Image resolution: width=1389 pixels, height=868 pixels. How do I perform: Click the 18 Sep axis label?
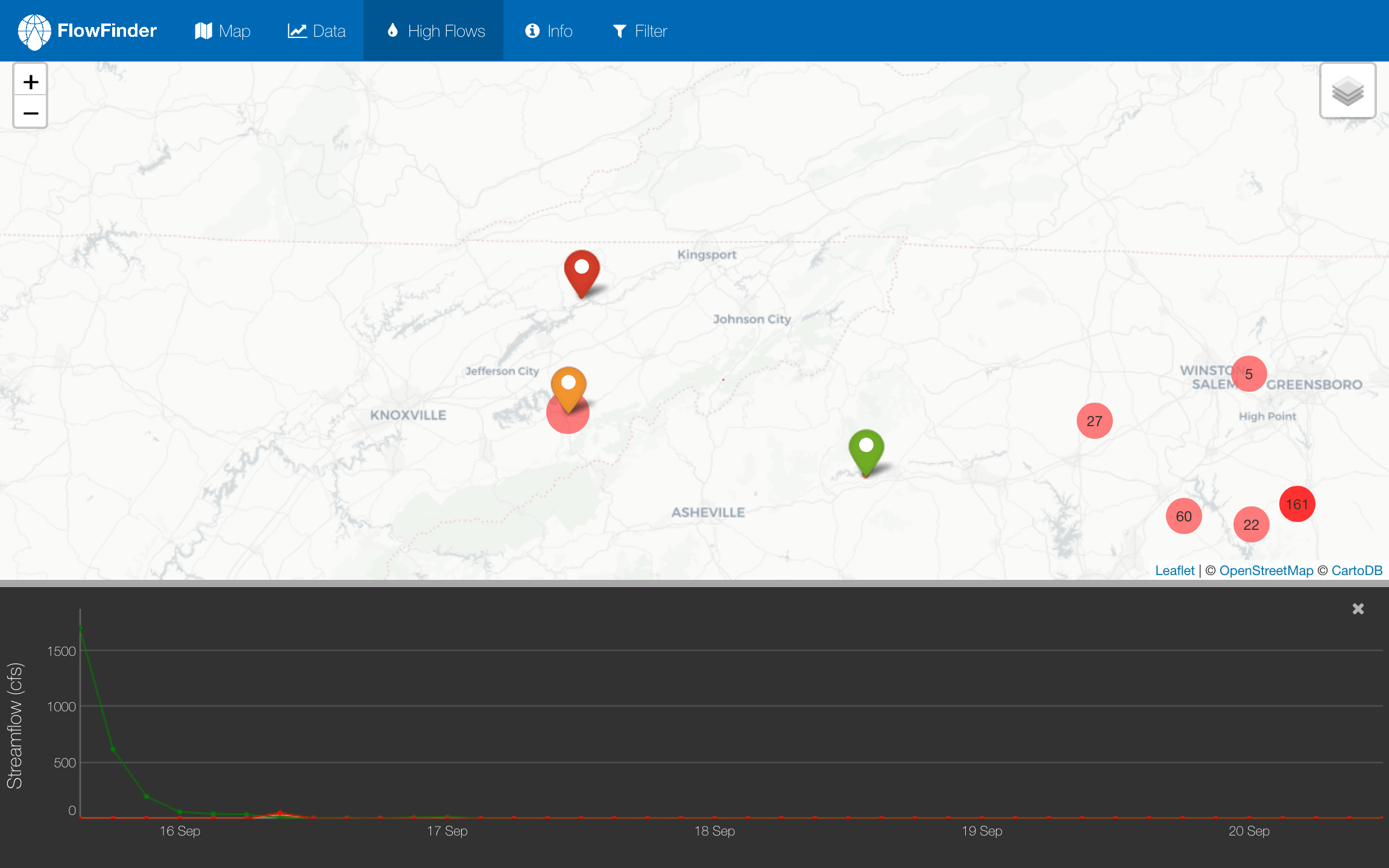click(714, 831)
